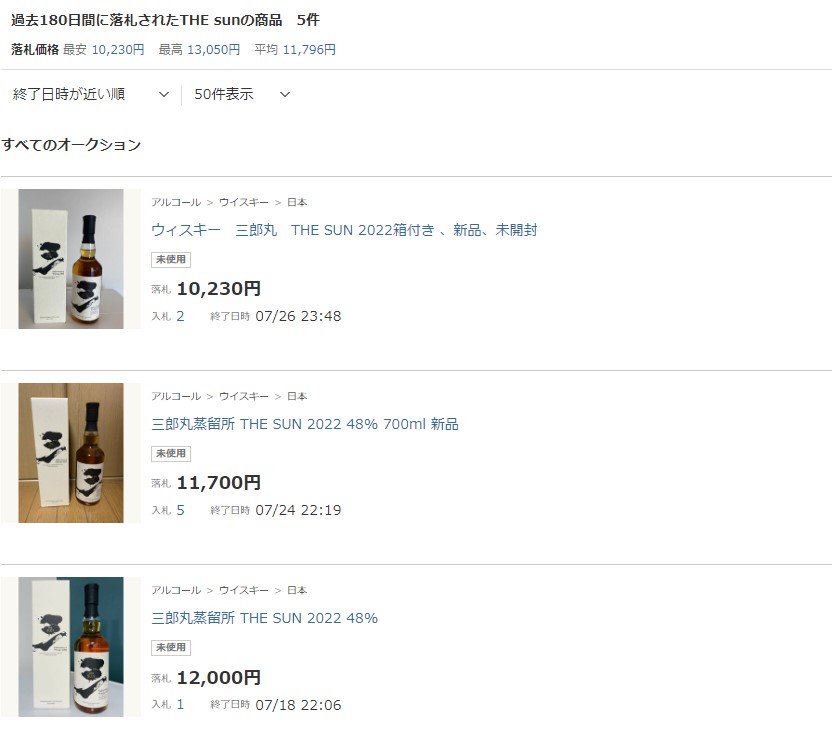Click the highest price 13,050円 in the summary

pyautogui.click(x=213, y=49)
